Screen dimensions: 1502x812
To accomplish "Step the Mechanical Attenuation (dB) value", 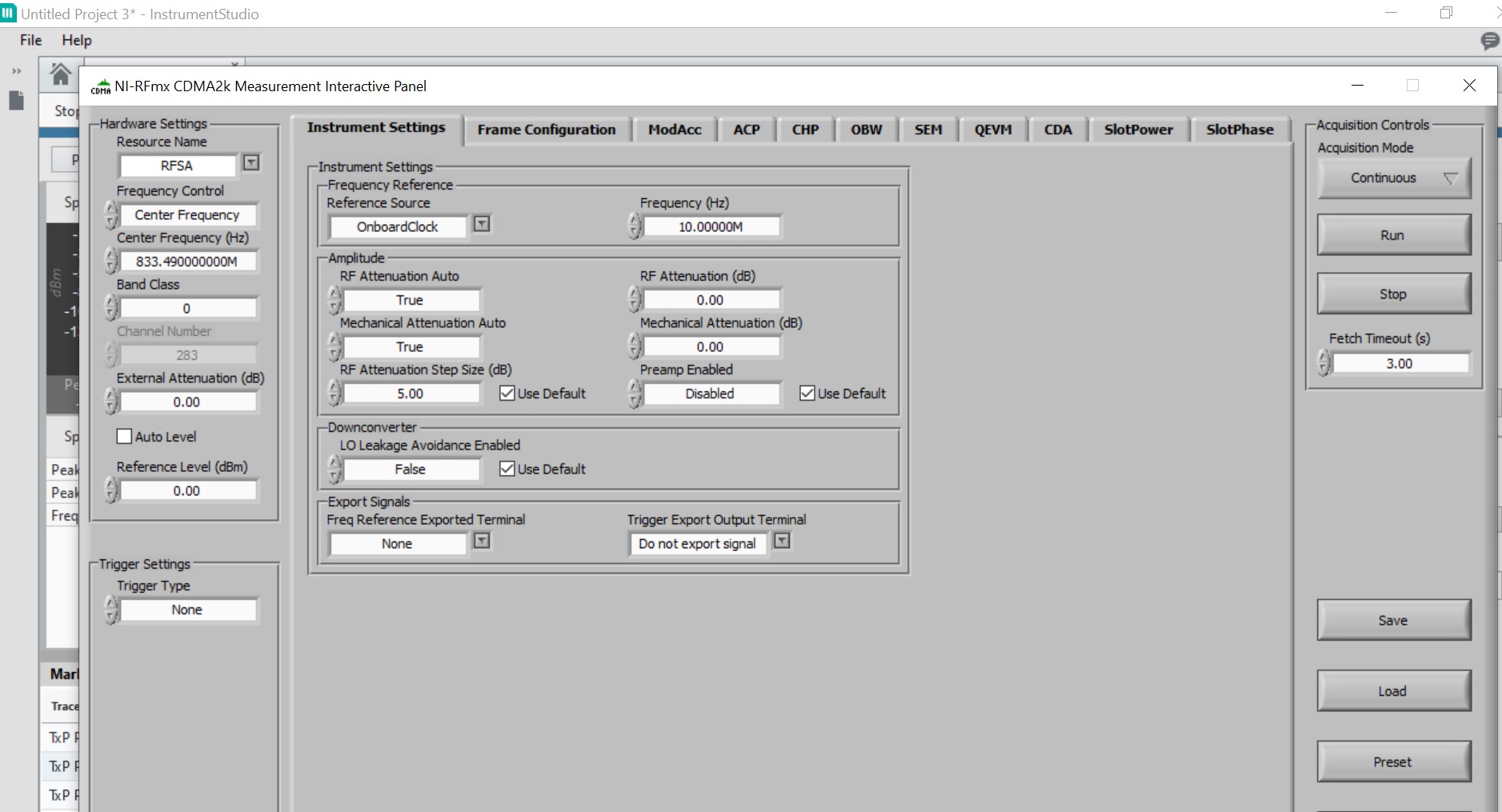I will point(635,346).
